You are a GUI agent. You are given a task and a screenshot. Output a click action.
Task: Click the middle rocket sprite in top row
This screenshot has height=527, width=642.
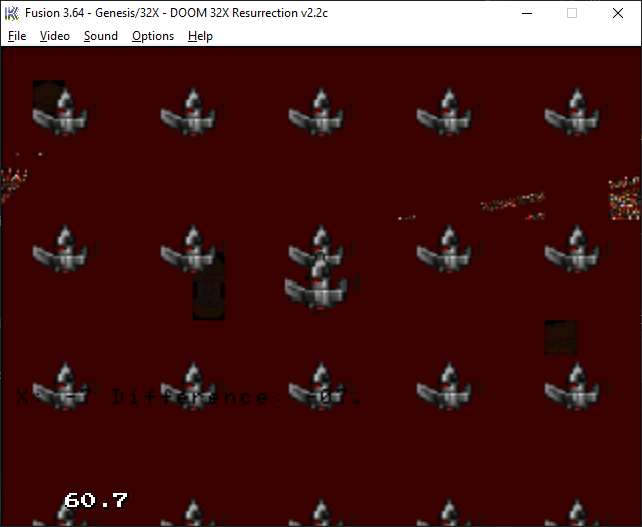pos(318,112)
